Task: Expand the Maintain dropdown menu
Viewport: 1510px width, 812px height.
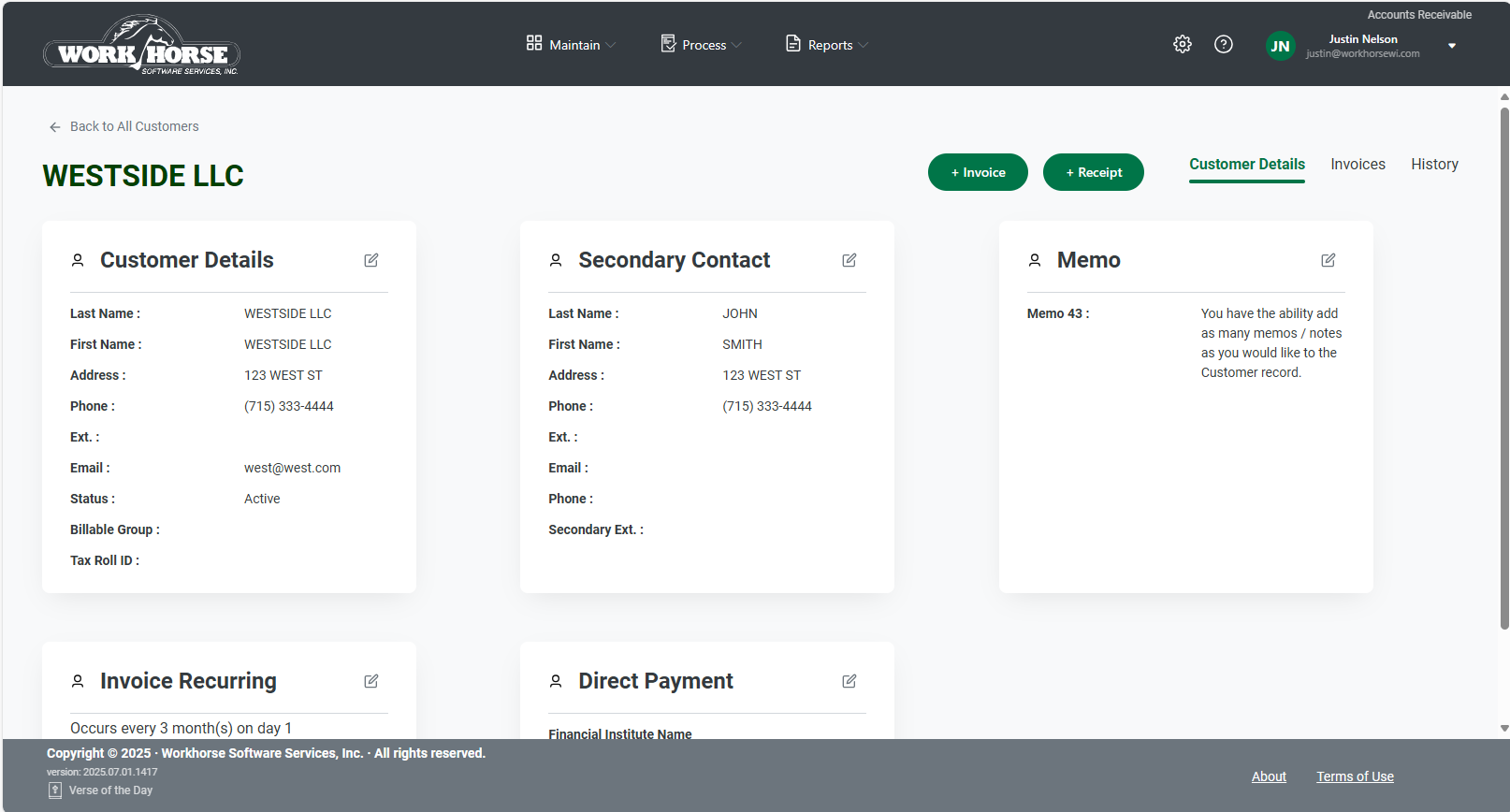Action: (571, 45)
